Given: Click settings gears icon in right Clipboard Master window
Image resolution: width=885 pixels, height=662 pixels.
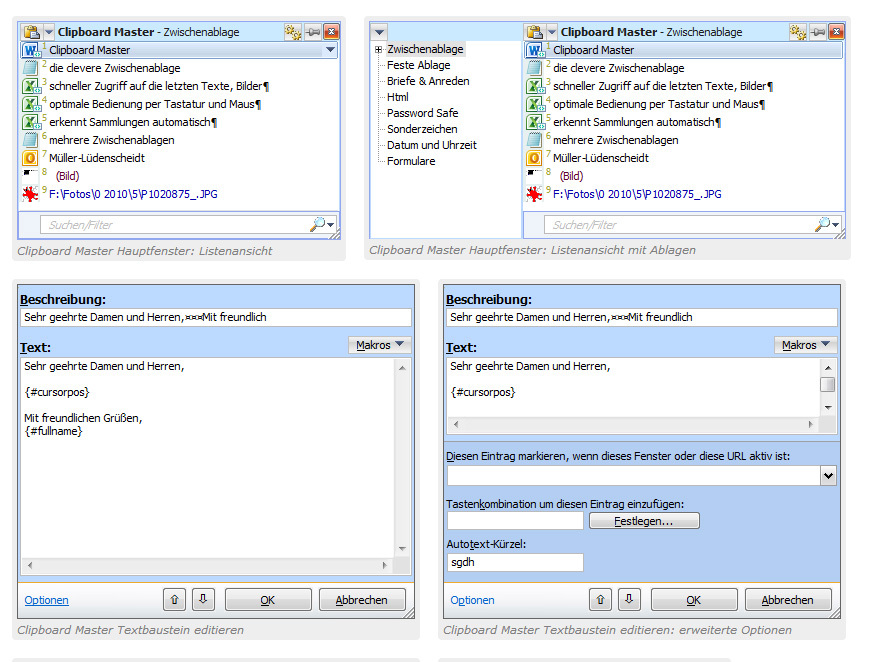Looking at the screenshot, I should click(797, 32).
